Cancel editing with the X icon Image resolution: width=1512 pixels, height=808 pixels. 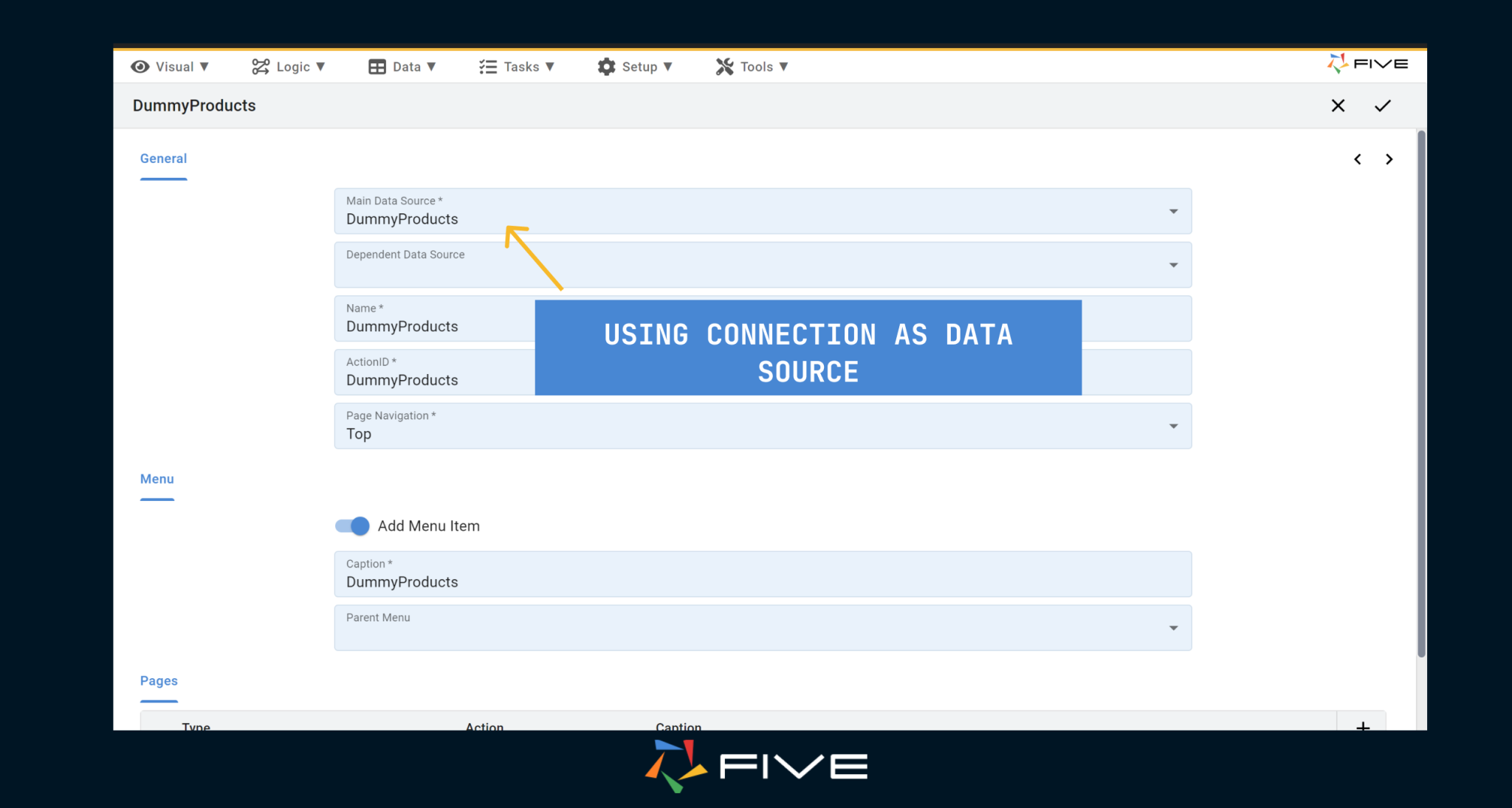1338,106
